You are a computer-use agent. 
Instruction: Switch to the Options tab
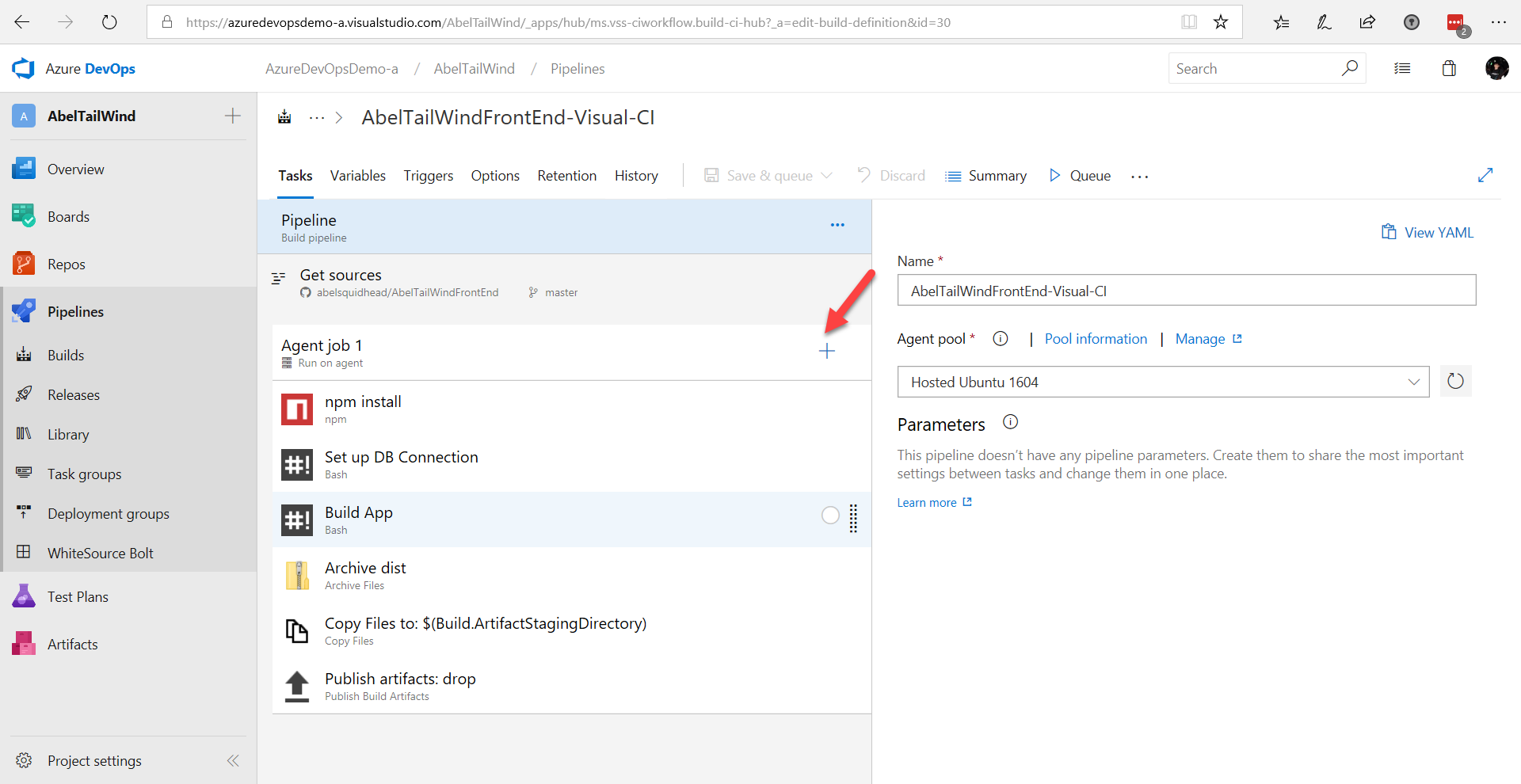(495, 176)
